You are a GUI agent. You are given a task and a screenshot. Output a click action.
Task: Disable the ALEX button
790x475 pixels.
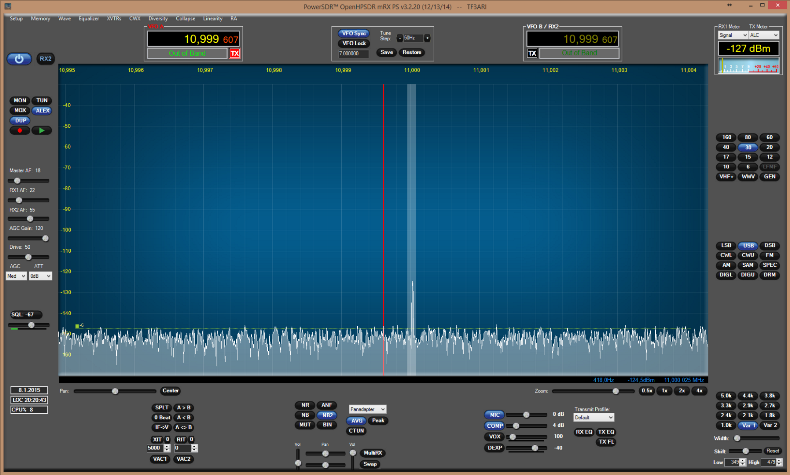tap(42, 110)
